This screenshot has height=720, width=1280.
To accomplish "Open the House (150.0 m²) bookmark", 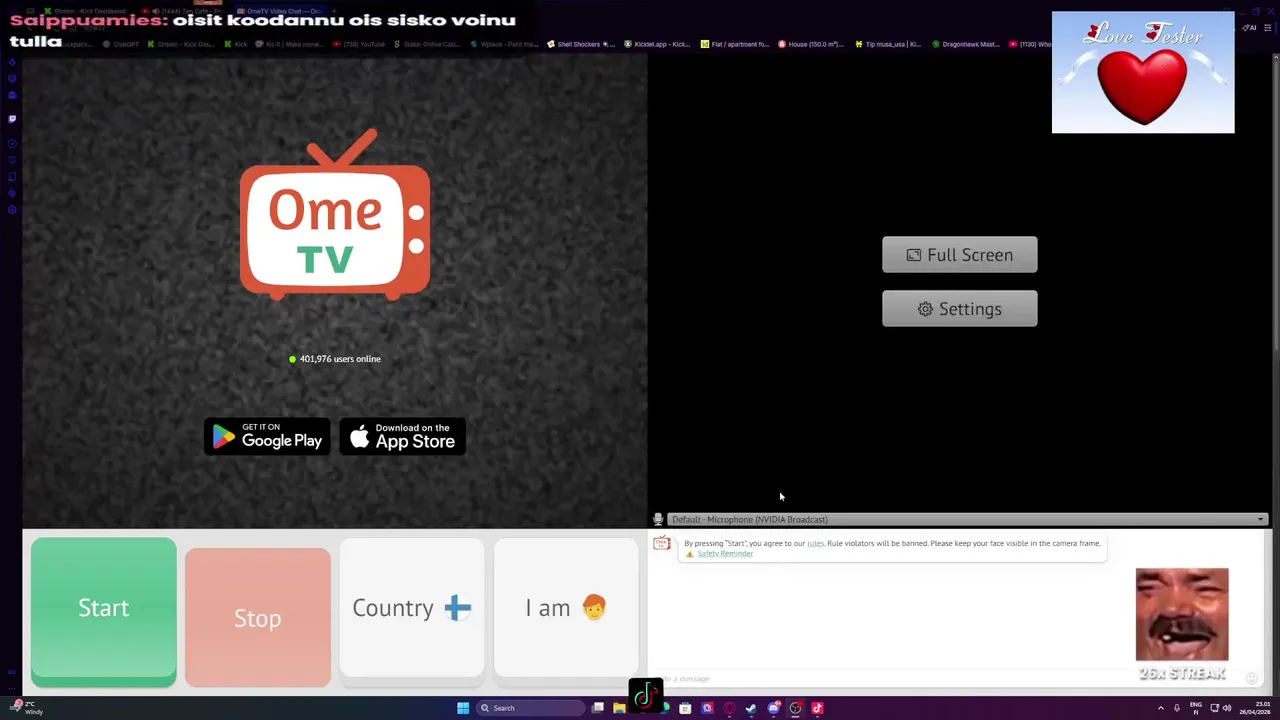I will click(812, 44).
